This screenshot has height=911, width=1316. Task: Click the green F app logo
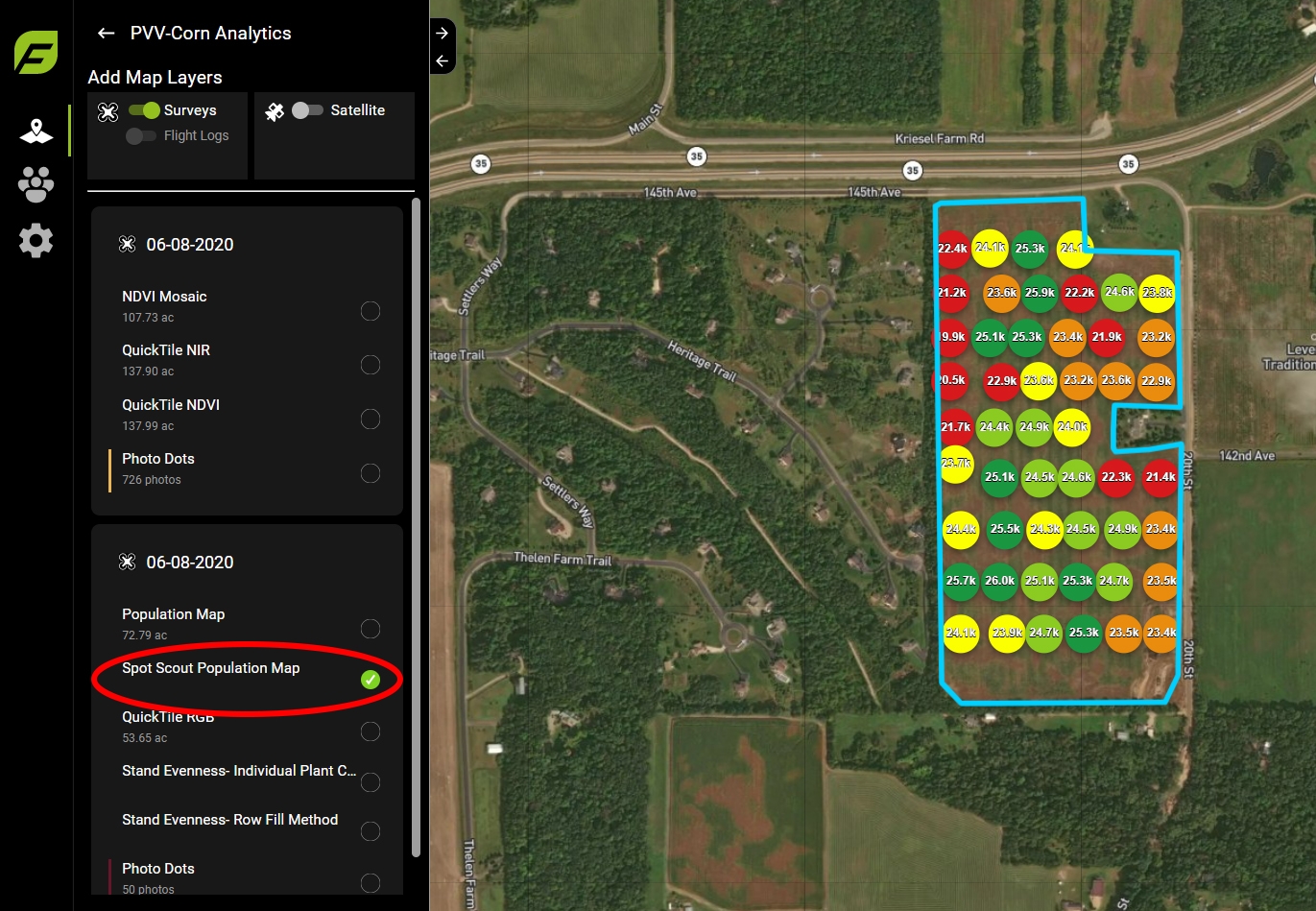36,53
